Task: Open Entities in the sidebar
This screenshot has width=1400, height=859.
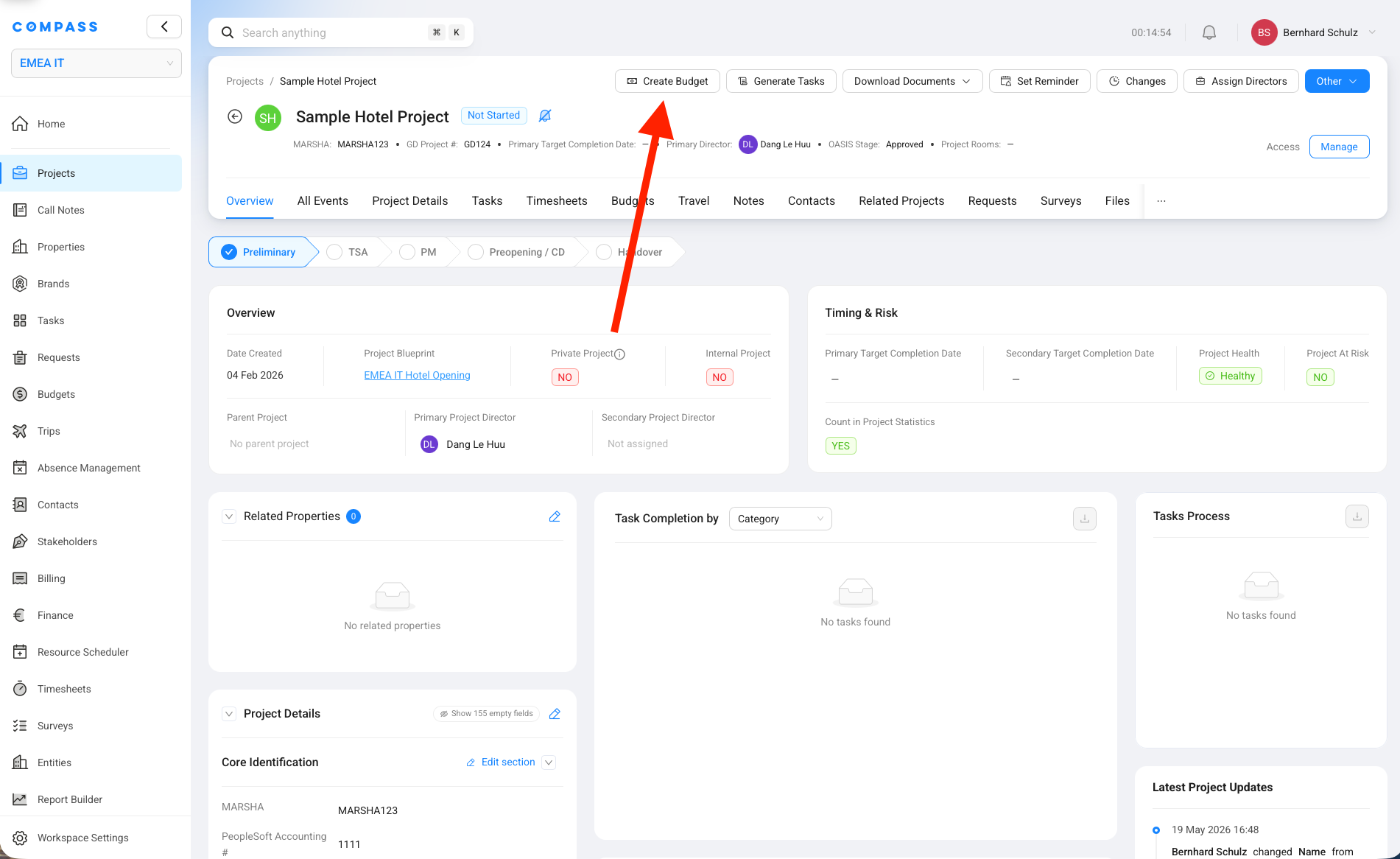Action: click(54, 762)
